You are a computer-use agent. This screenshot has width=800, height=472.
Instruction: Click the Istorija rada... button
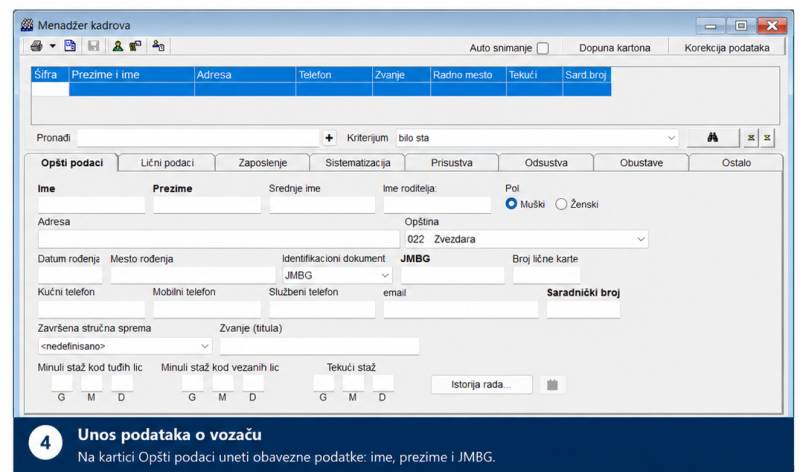click(x=481, y=385)
